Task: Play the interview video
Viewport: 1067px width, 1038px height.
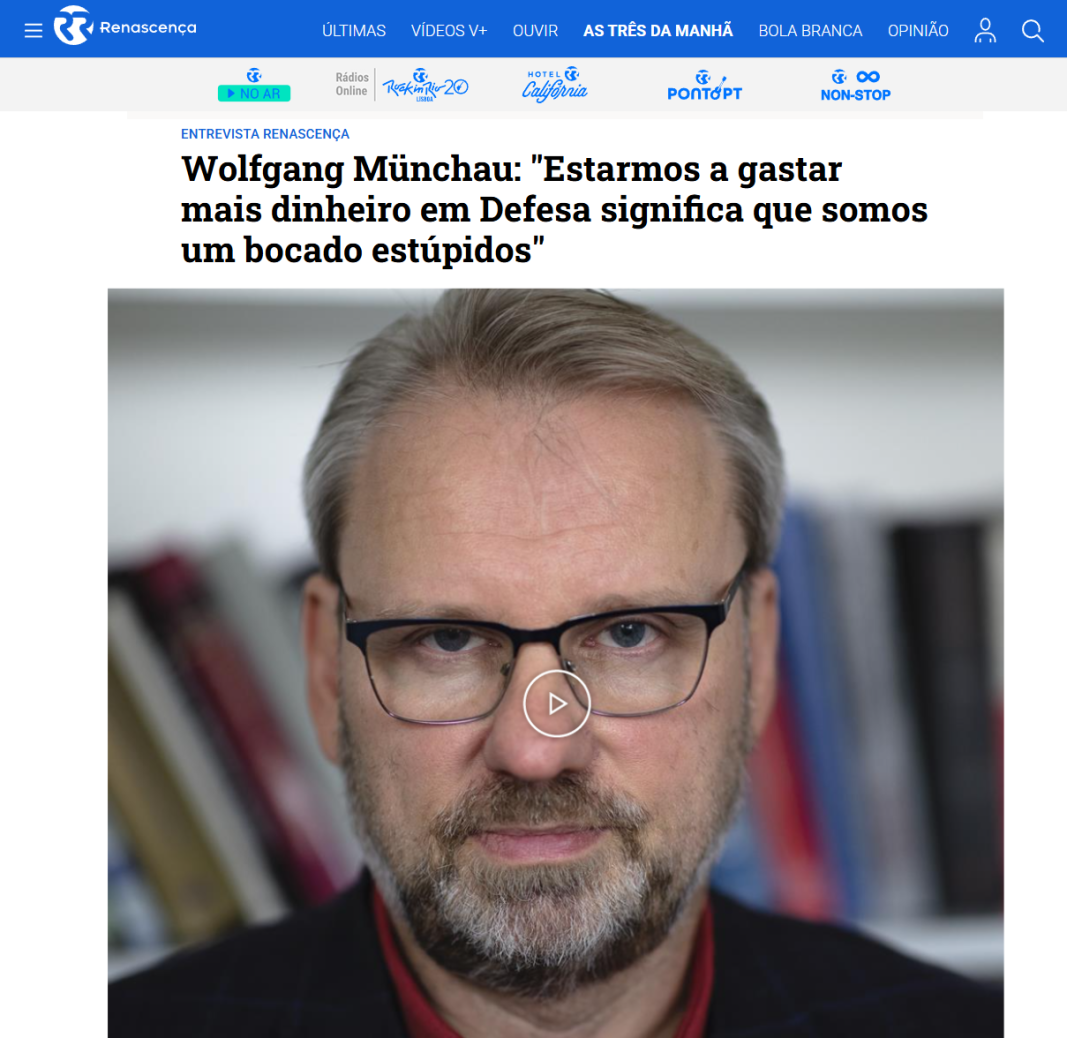Action: click(x=556, y=703)
